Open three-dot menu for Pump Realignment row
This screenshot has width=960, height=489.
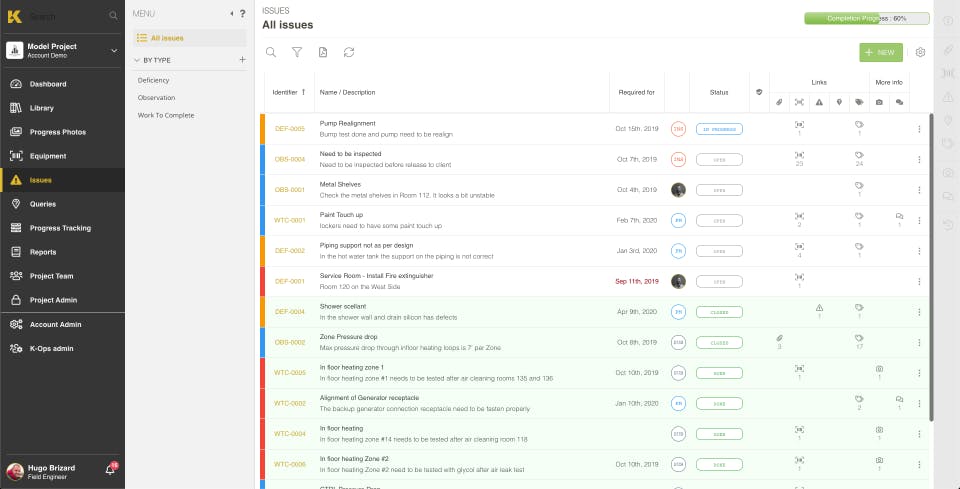point(919,129)
